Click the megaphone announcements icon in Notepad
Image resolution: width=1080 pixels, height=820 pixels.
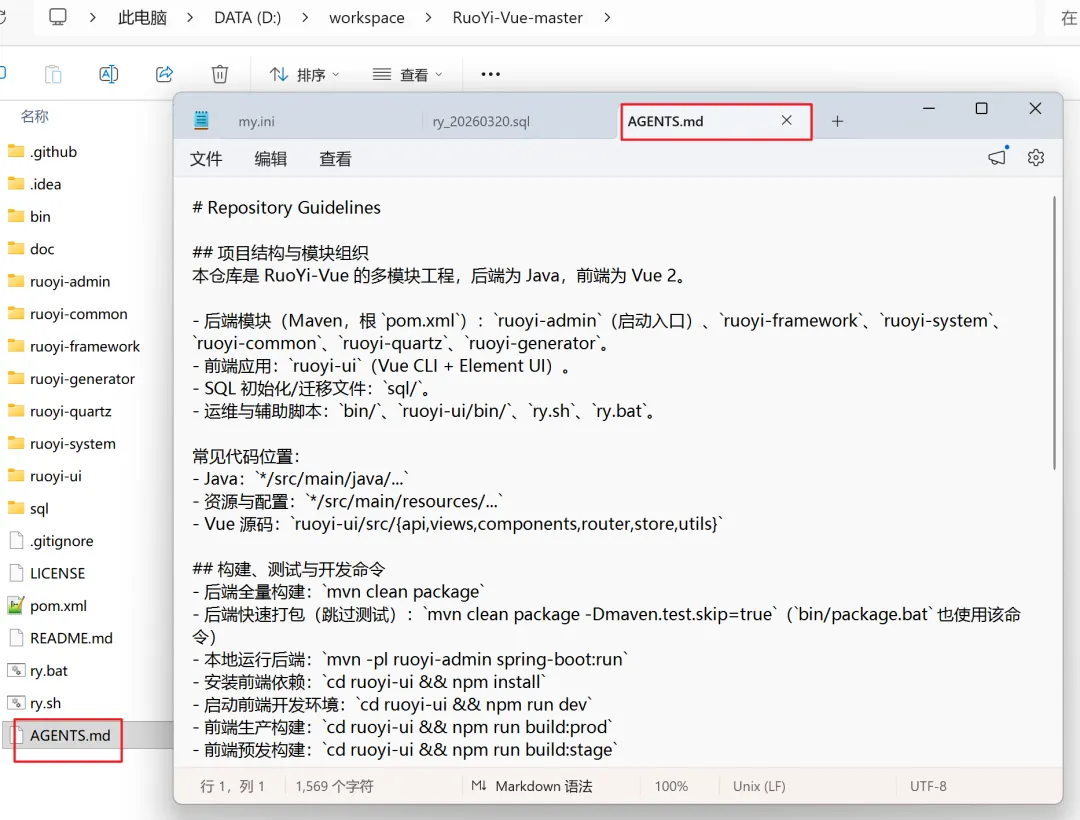pyautogui.click(x=997, y=157)
